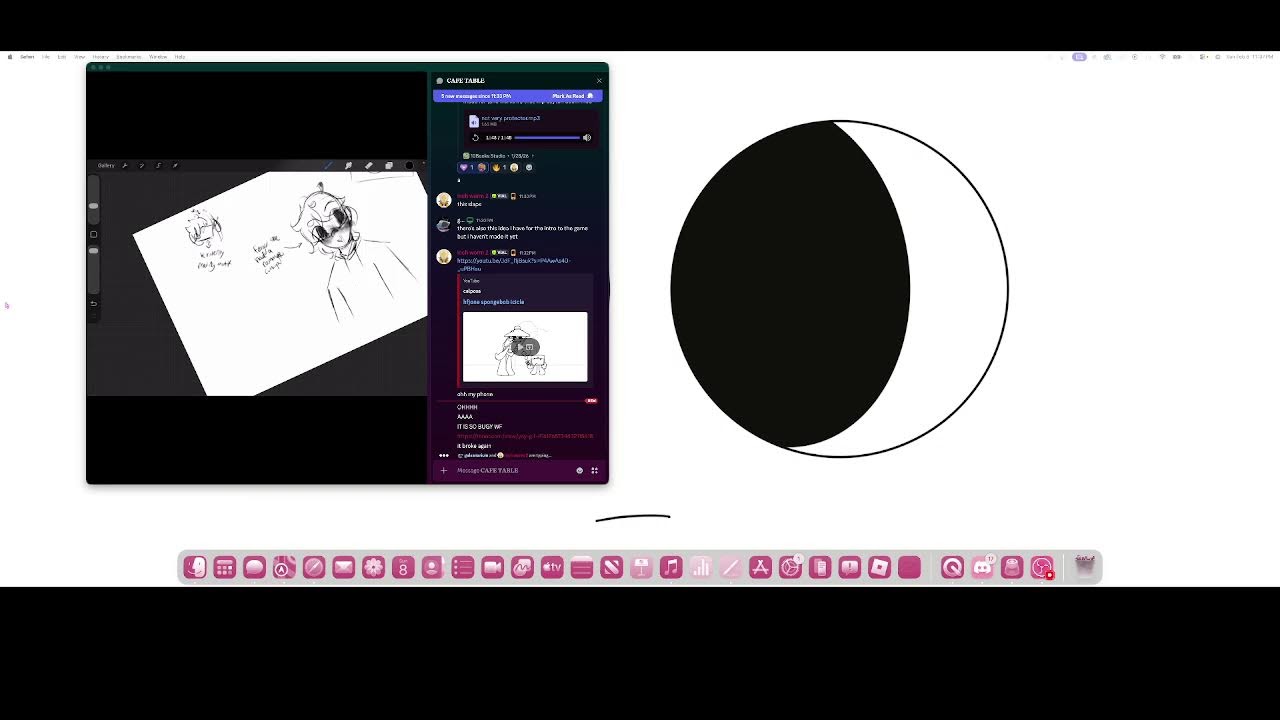Viewport: 1280px width, 720px height.
Task: Open the add reaction smiley button
Action: (529, 167)
